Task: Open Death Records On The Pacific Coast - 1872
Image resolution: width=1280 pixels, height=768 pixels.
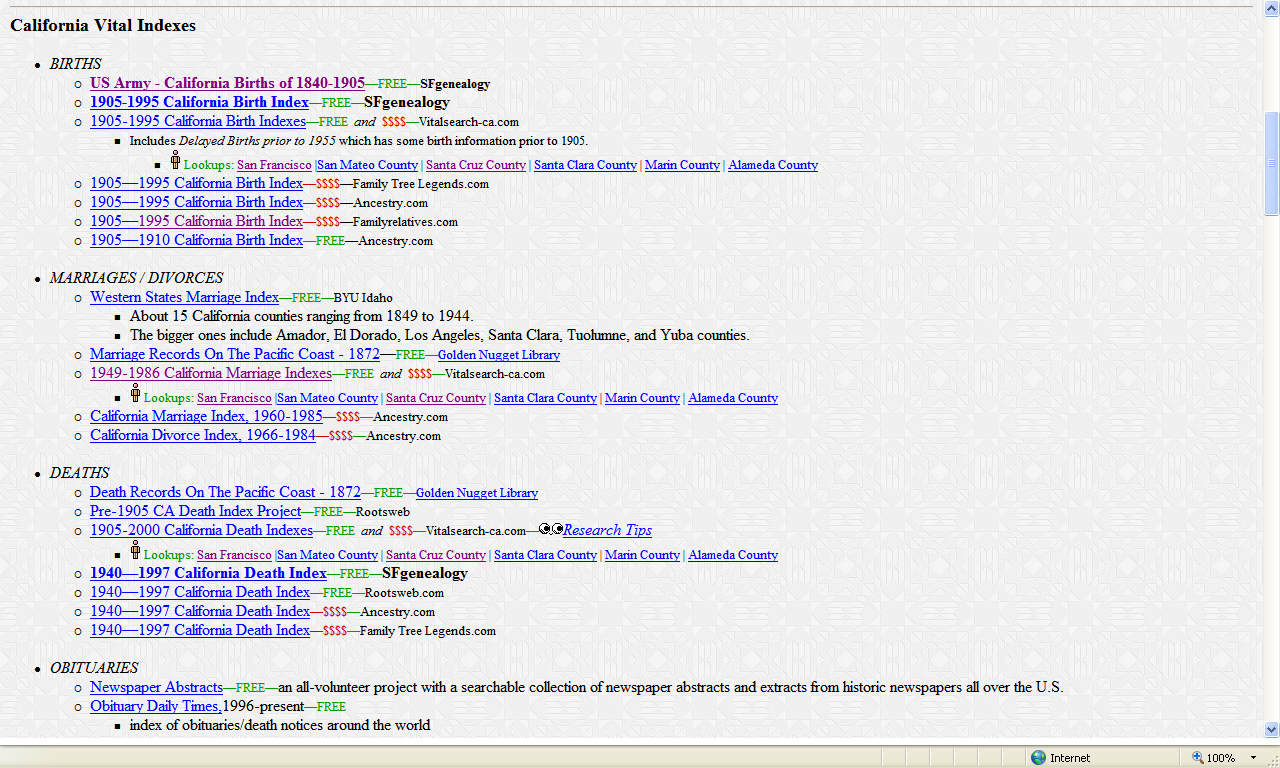Action: tap(225, 492)
